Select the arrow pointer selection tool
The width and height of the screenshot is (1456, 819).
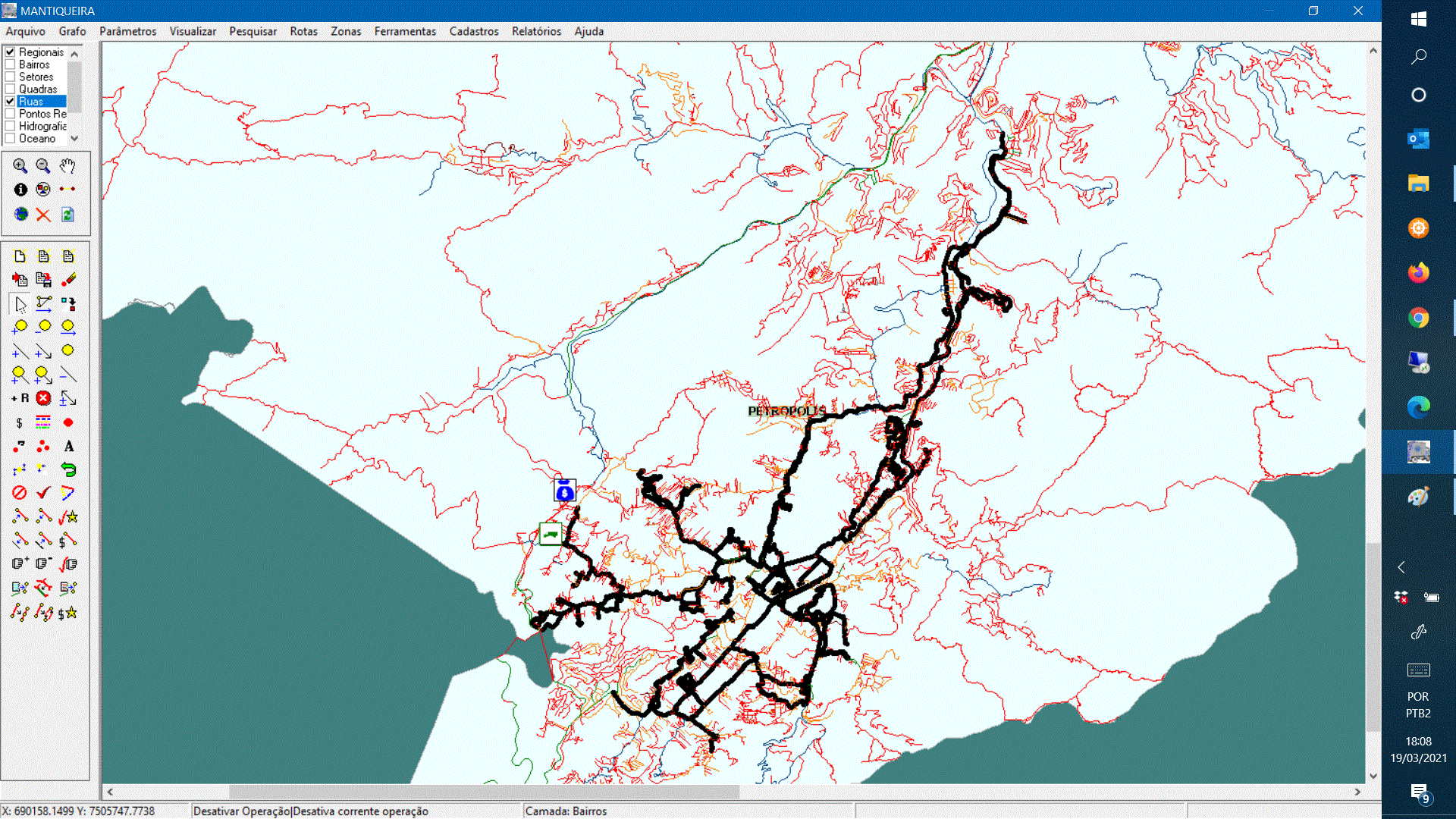coord(20,304)
